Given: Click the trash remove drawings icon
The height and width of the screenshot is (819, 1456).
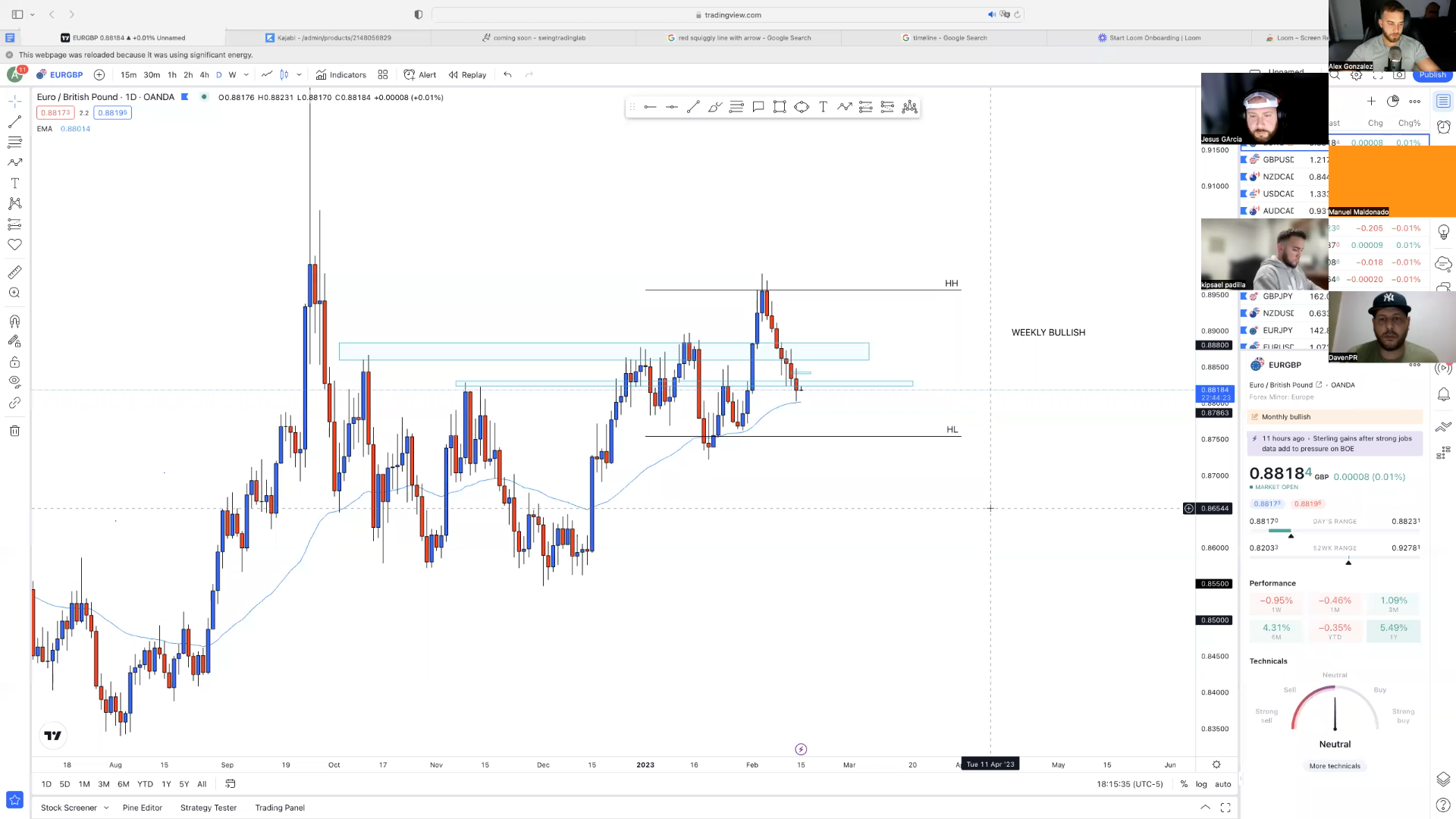Looking at the screenshot, I should tap(14, 431).
